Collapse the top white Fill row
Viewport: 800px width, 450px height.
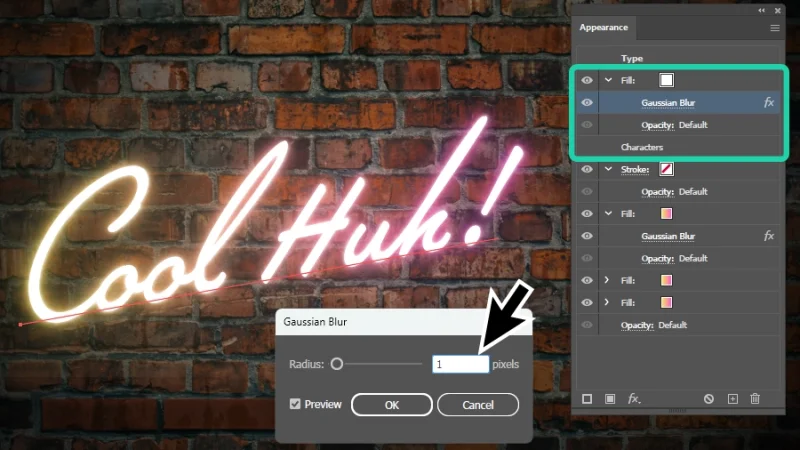click(x=608, y=80)
